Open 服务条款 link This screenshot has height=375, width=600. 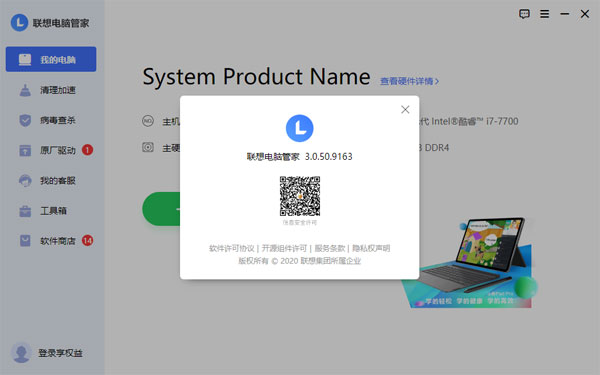330,248
